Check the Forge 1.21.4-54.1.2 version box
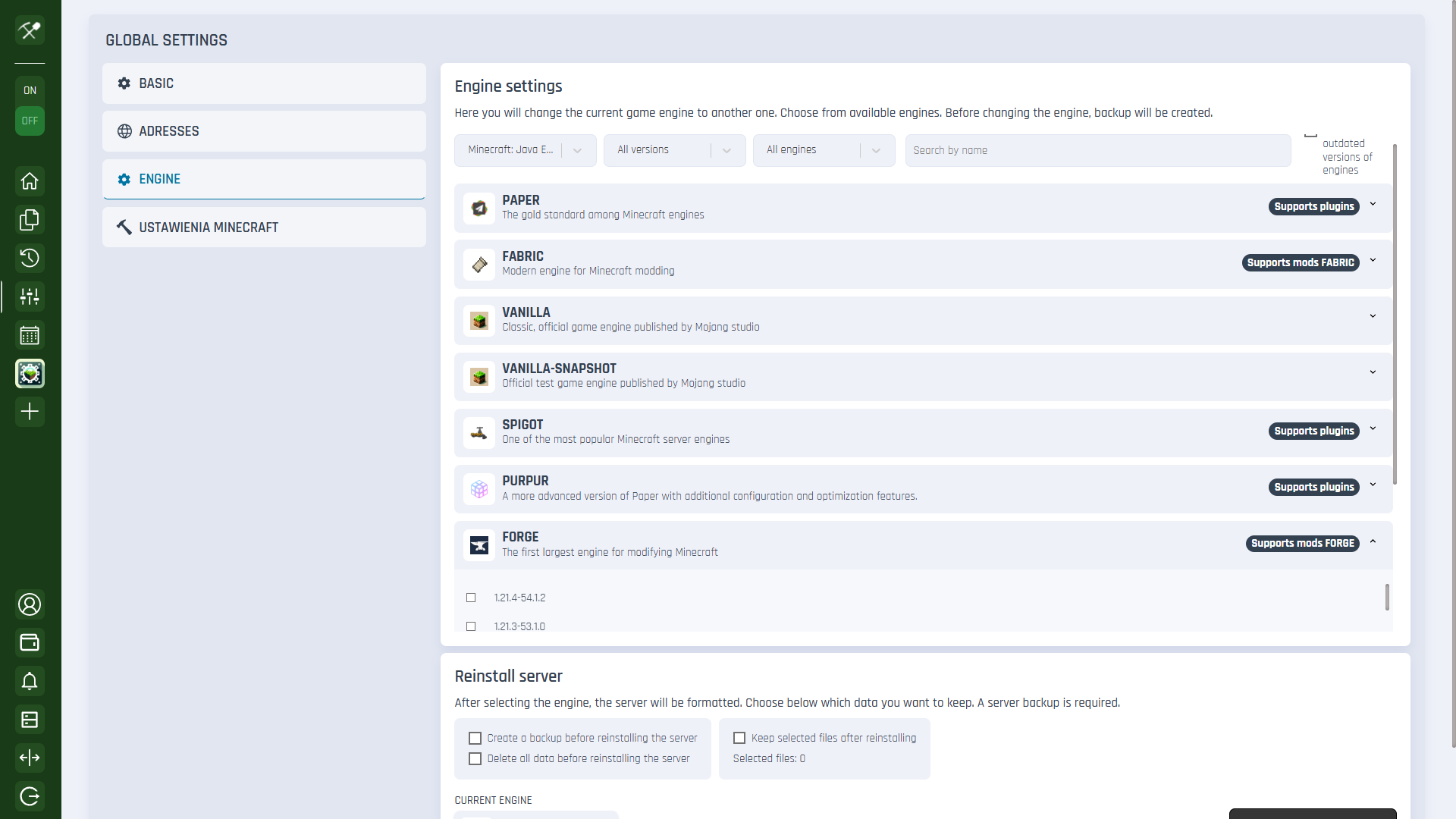Screen dimensions: 1456x819 [471, 598]
